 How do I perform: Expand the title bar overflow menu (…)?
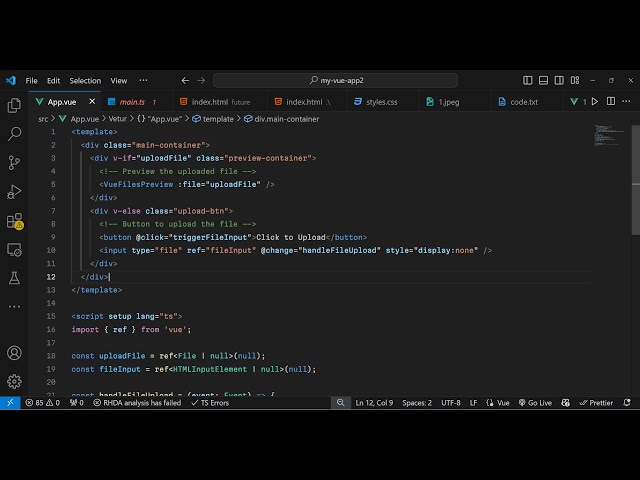pyautogui.click(x=143, y=80)
